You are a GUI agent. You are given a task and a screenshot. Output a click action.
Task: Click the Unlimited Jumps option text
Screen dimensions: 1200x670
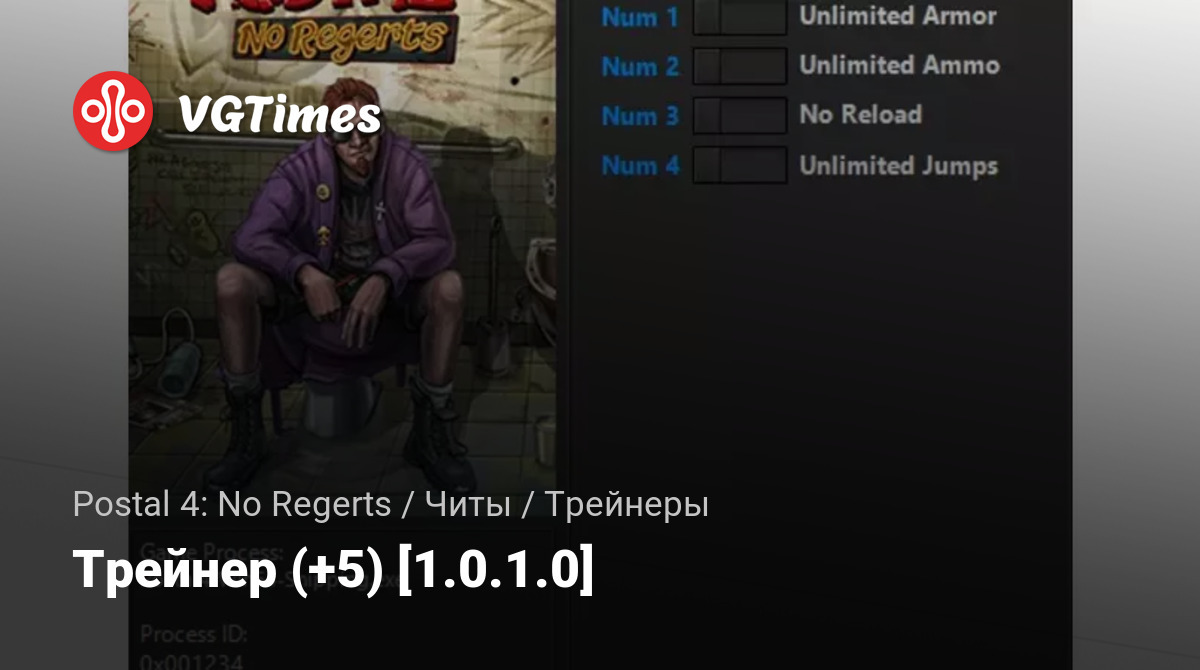(x=899, y=165)
